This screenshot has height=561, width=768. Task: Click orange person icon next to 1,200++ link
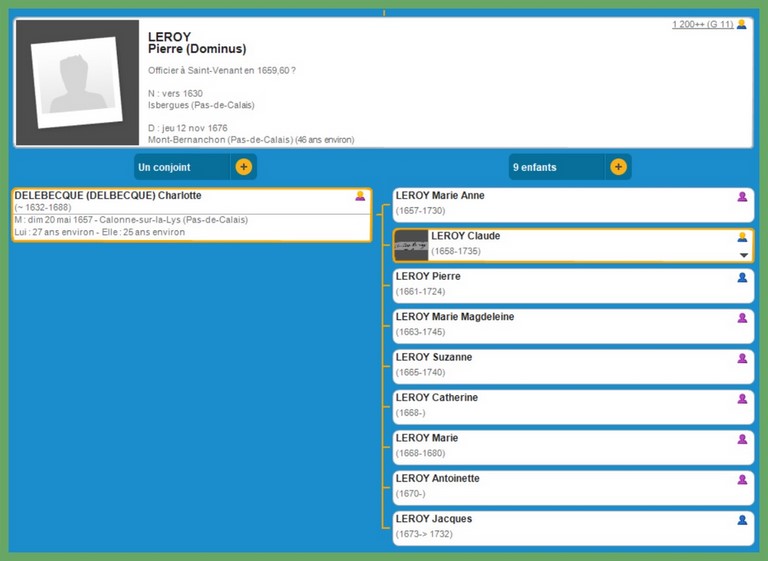point(742,24)
